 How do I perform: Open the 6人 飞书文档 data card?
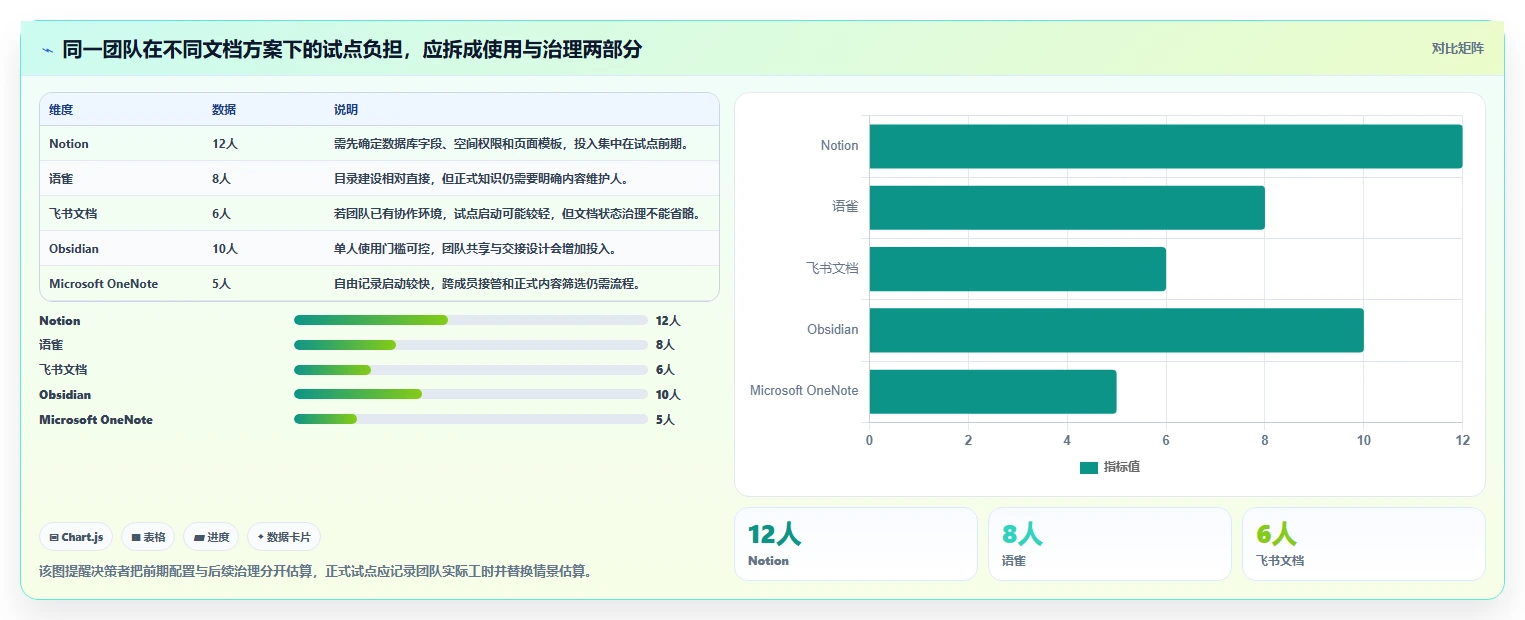(x=1364, y=544)
